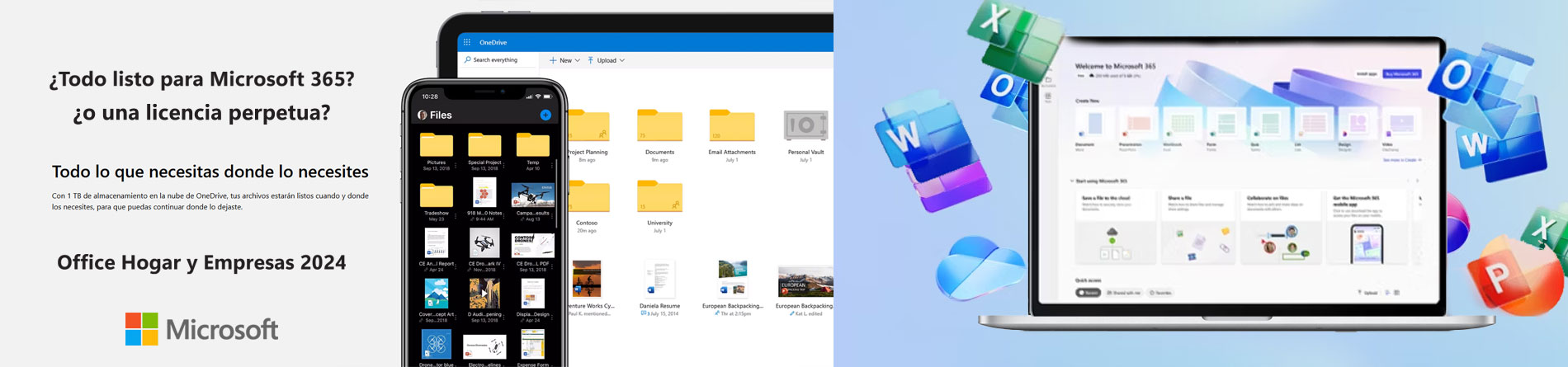Click Upload in the Quick access bar
The height and width of the screenshot is (367, 1568).
pos(1367,293)
